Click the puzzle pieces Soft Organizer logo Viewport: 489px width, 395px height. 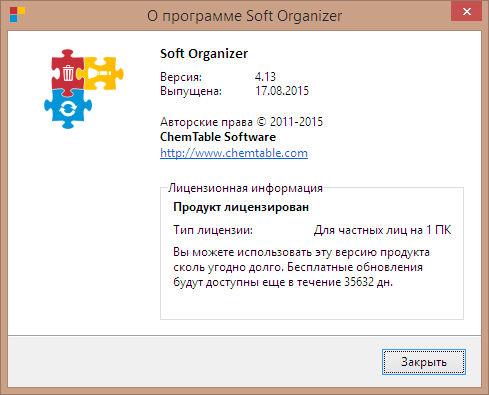[x=84, y=88]
